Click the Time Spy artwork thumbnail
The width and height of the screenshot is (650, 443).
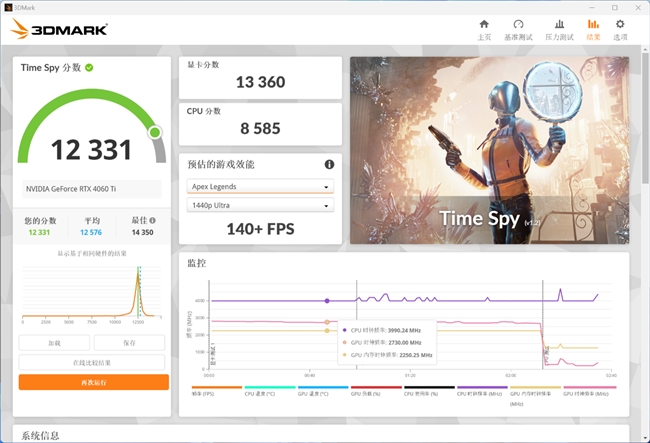click(x=489, y=150)
